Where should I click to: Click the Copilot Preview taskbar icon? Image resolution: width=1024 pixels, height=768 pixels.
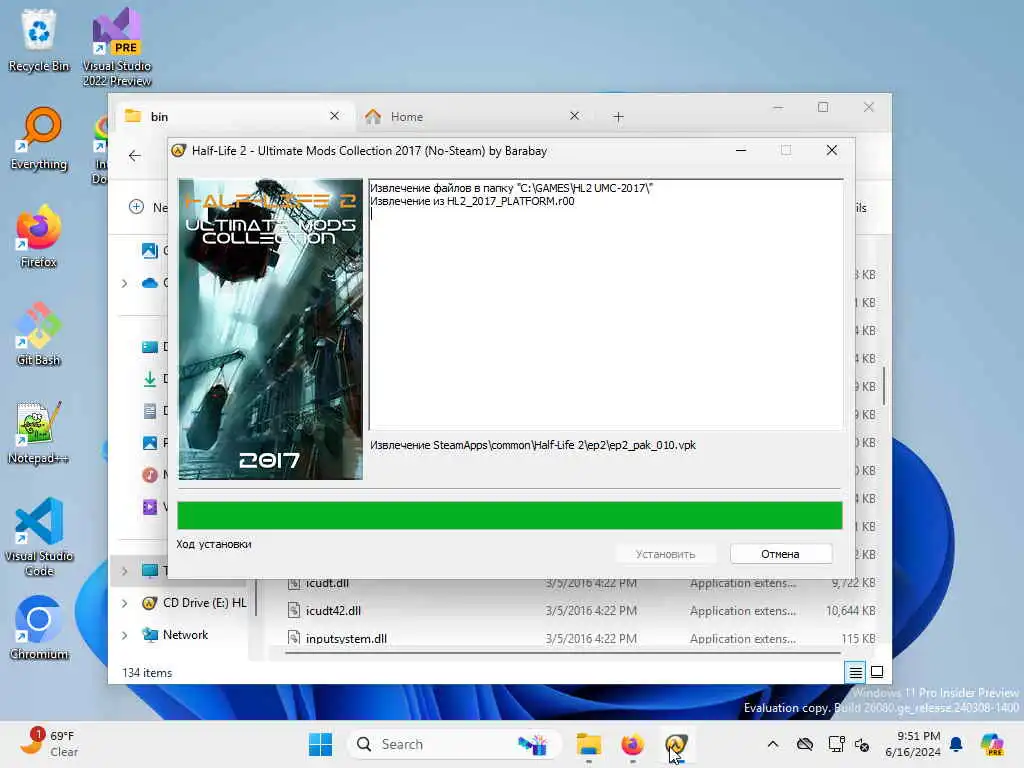click(x=992, y=744)
